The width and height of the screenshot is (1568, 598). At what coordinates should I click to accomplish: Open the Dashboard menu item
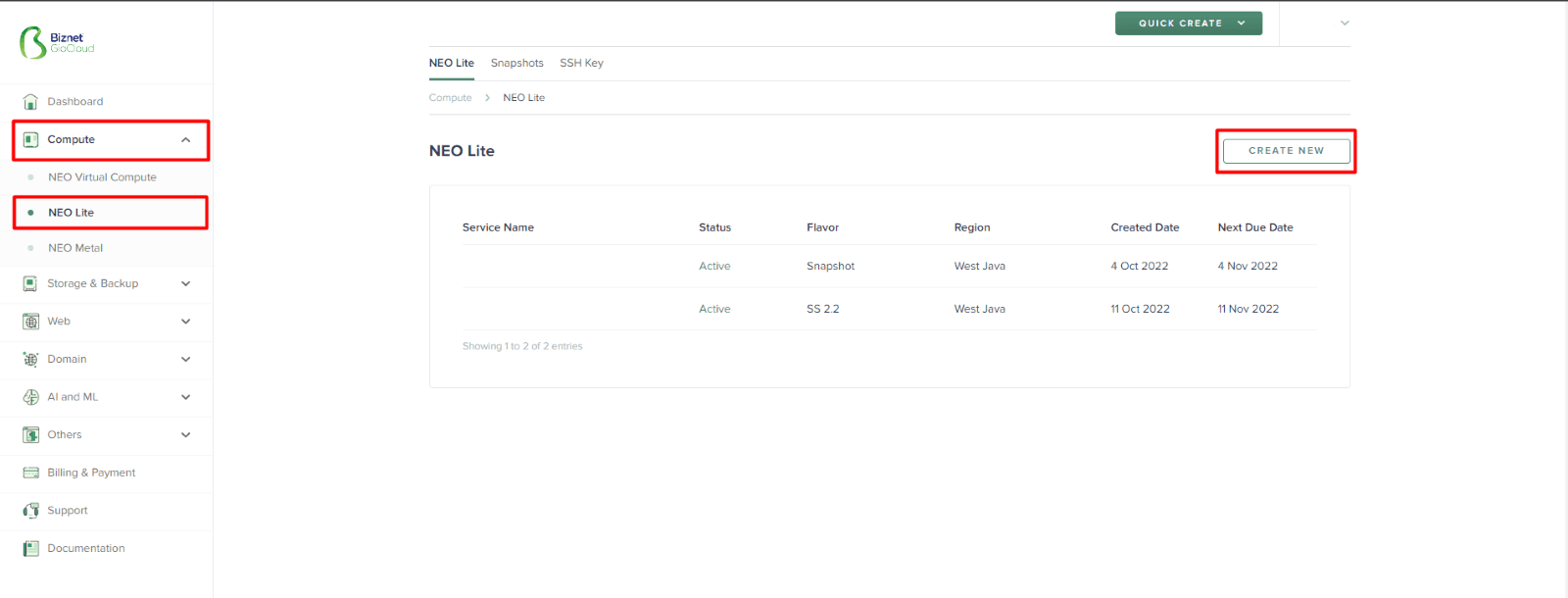pos(75,101)
